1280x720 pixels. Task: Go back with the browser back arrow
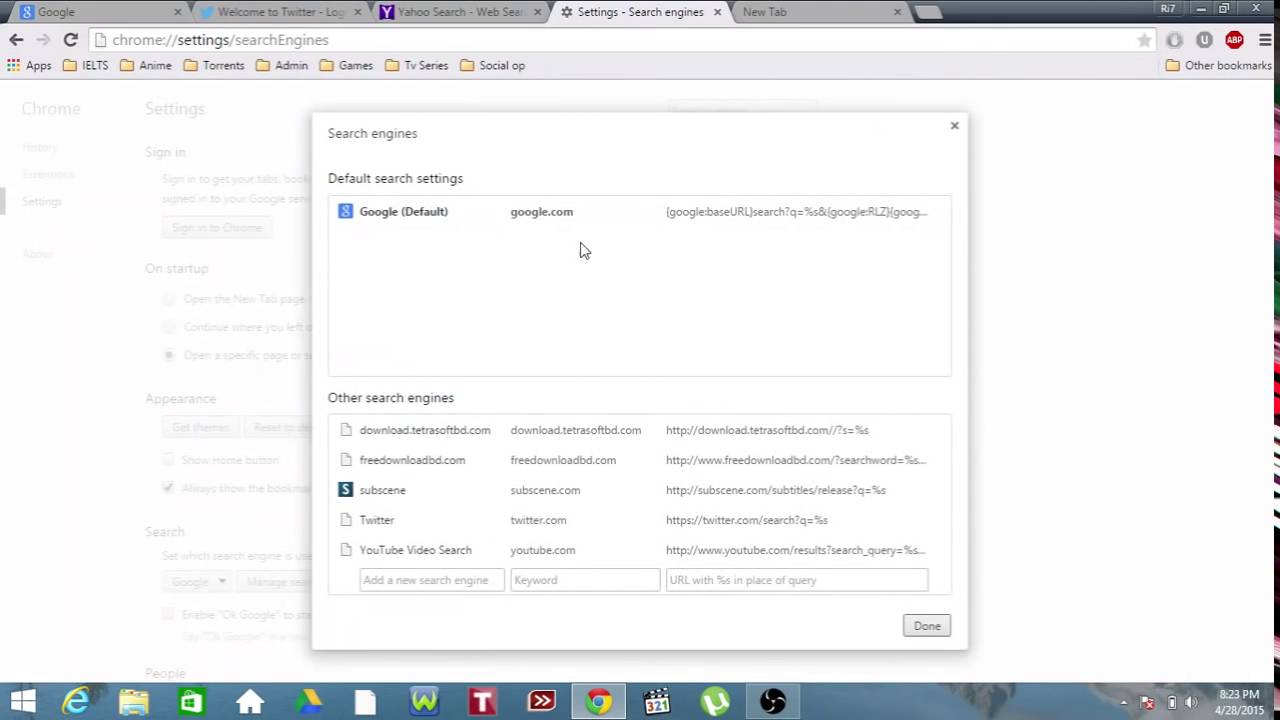(16, 40)
